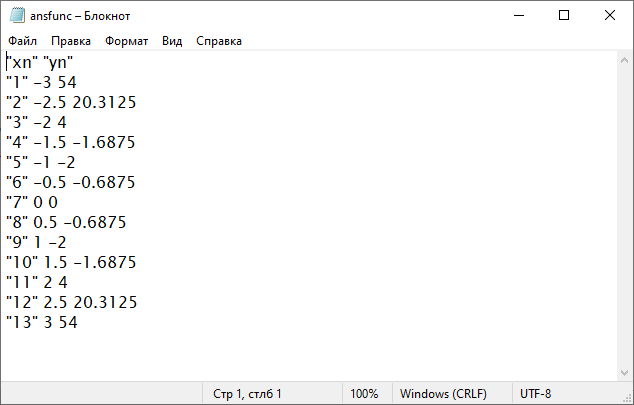Viewport: 634px width, 405px height.
Task: Open the Вид menu
Action: tap(172, 41)
